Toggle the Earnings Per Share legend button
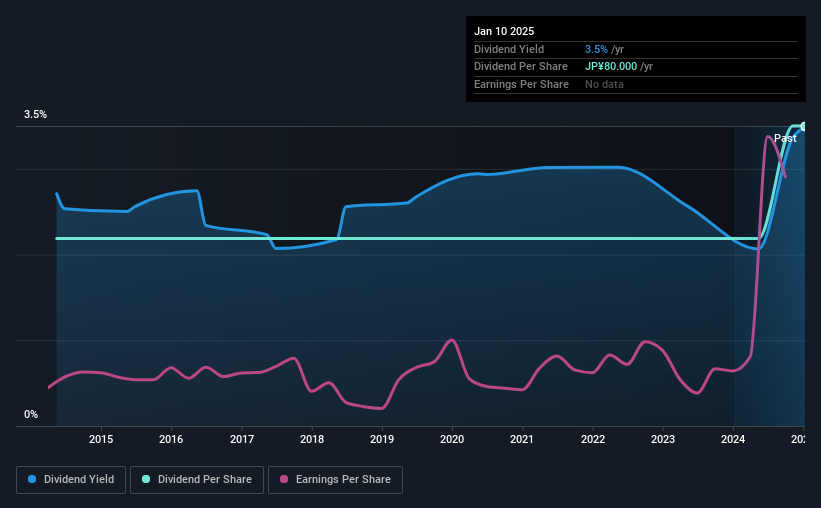 (x=335, y=480)
